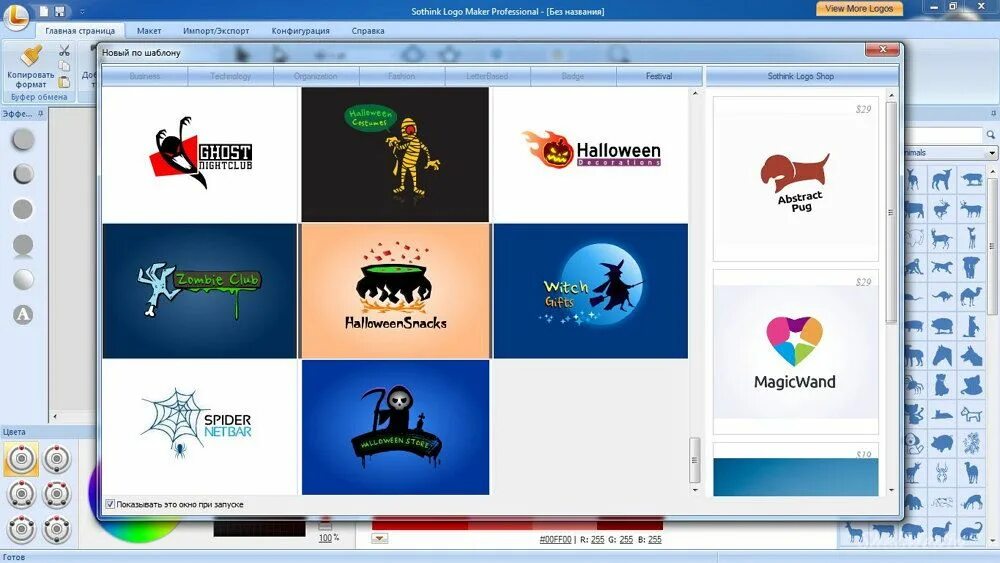Click the Logo Shop scrollbar thumb

coord(891,212)
